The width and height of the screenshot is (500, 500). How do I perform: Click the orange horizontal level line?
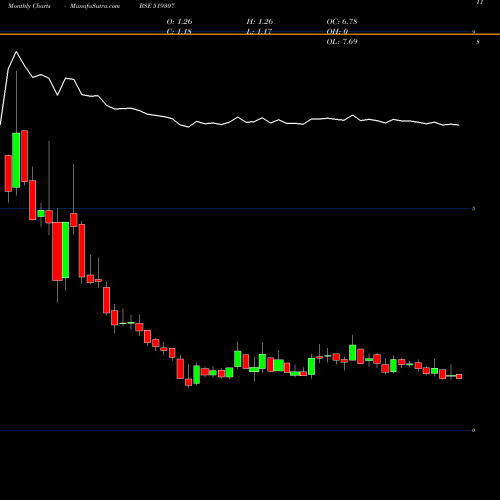click(x=250, y=34)
